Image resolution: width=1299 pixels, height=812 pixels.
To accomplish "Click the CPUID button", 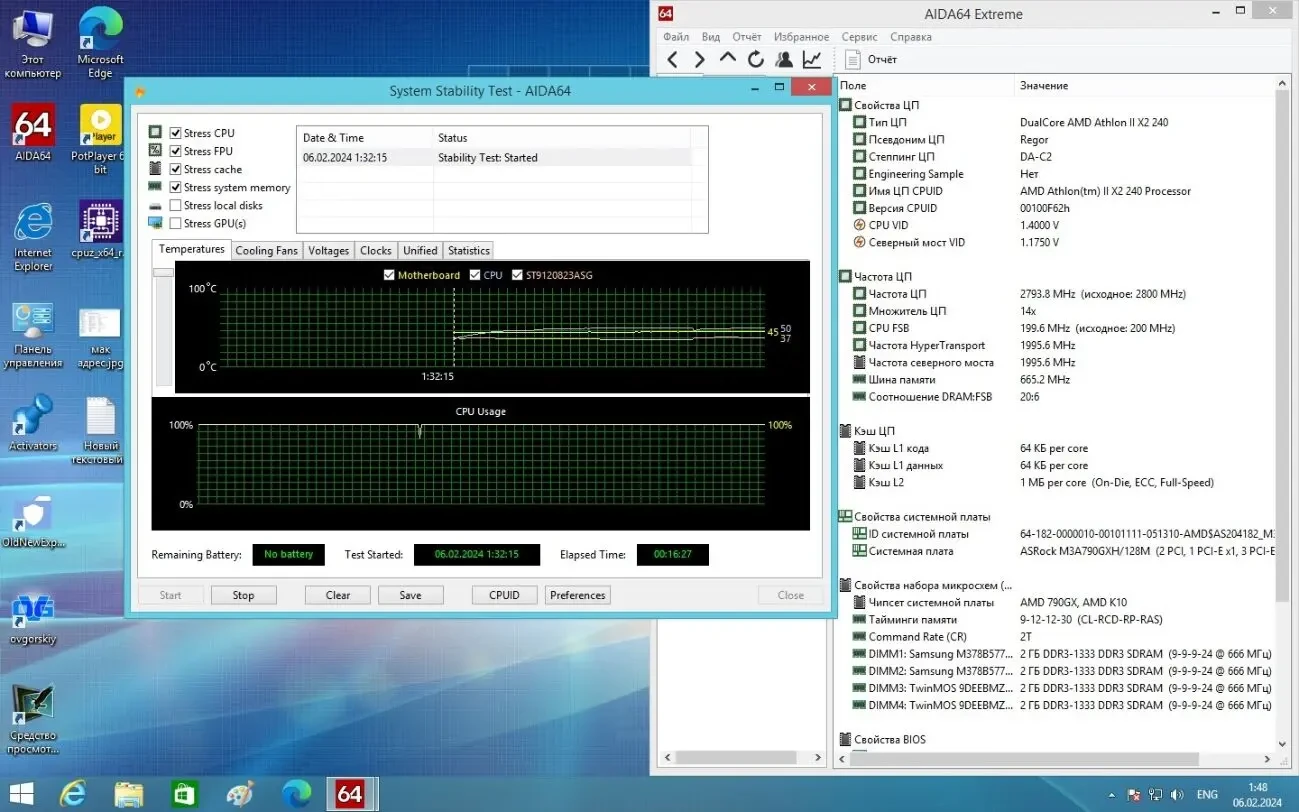I will tap(504, 594).
